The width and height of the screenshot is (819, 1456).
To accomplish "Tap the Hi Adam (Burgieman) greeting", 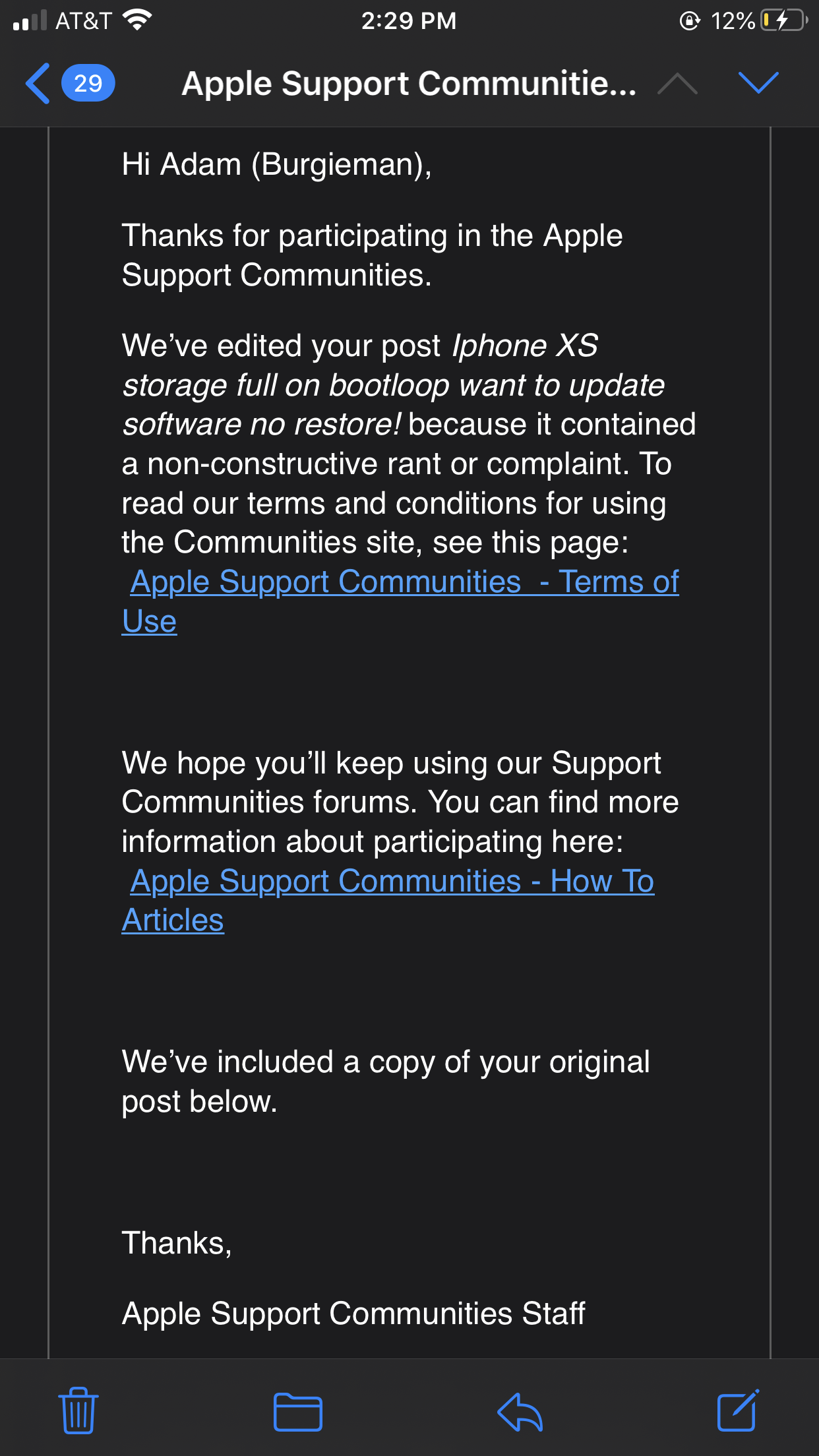I will click(276, 164).
